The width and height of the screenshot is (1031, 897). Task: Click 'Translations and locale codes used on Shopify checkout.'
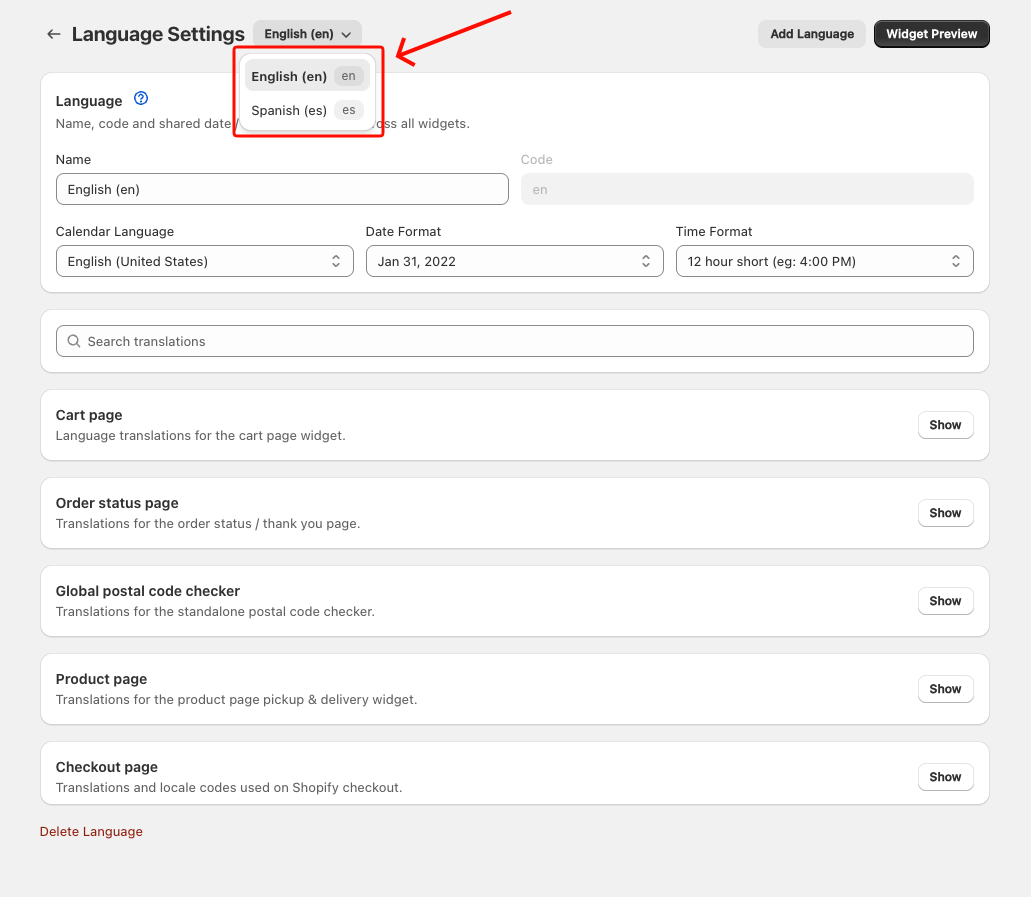point(229,788)
